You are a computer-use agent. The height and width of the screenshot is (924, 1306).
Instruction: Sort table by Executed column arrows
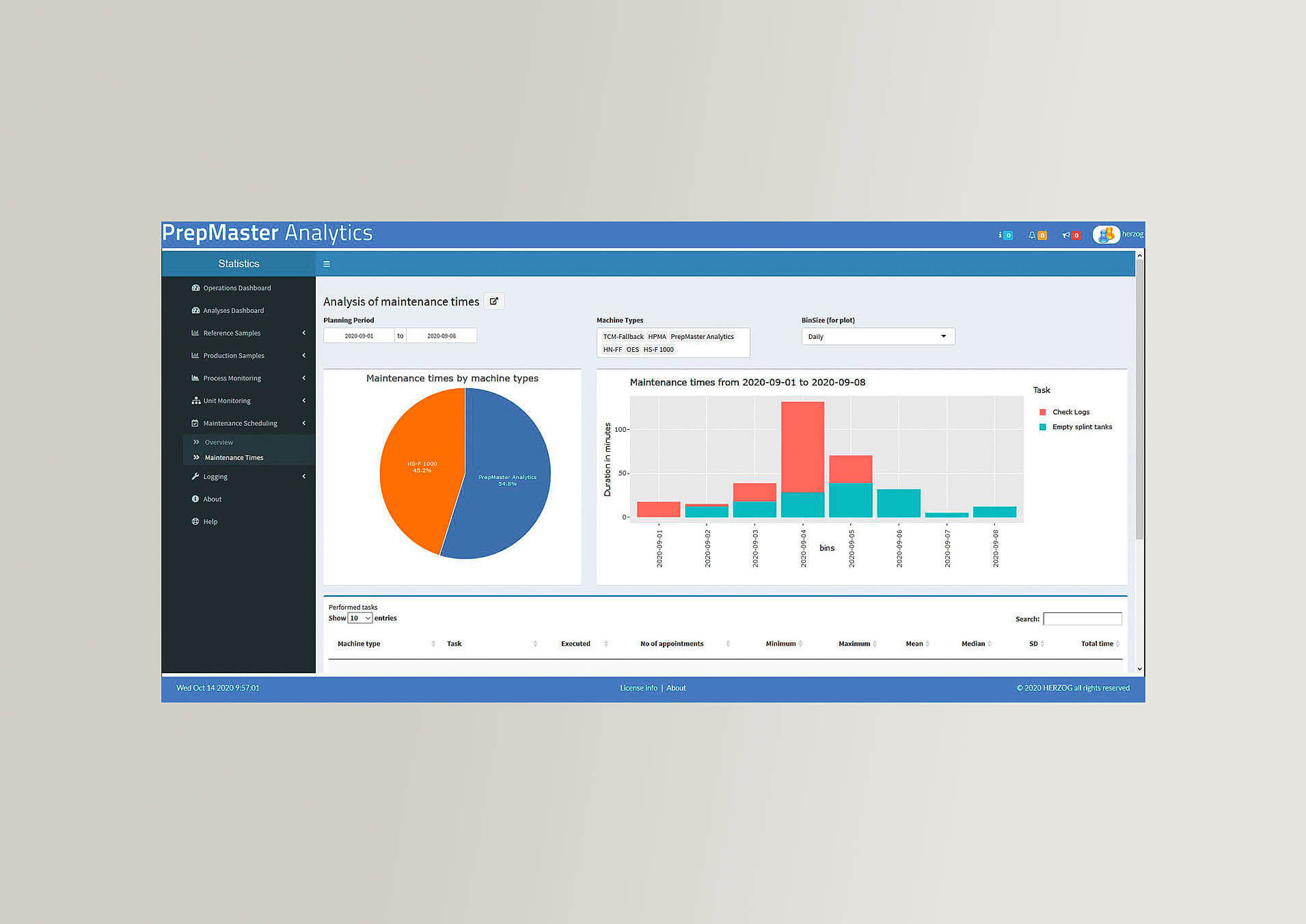(606, 644)
